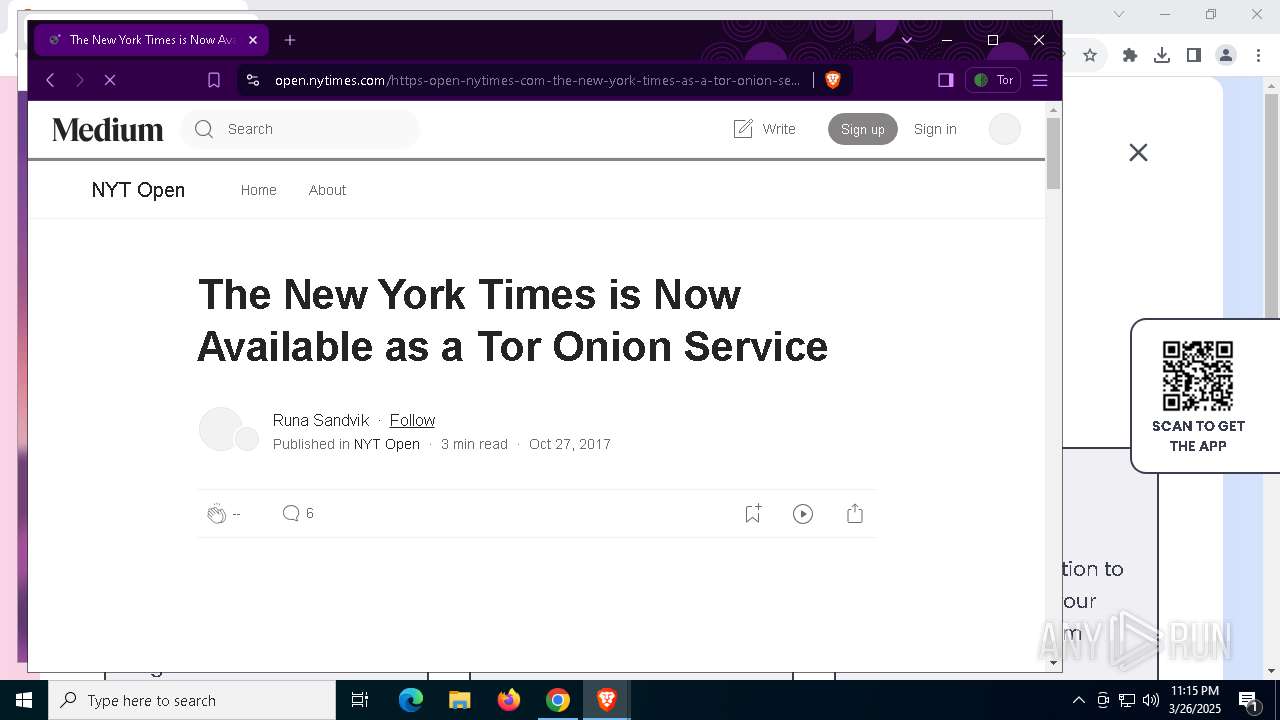Launch Firefox from the taskbar
Viewport: 1280px width, 720px height.
[509, 700]
